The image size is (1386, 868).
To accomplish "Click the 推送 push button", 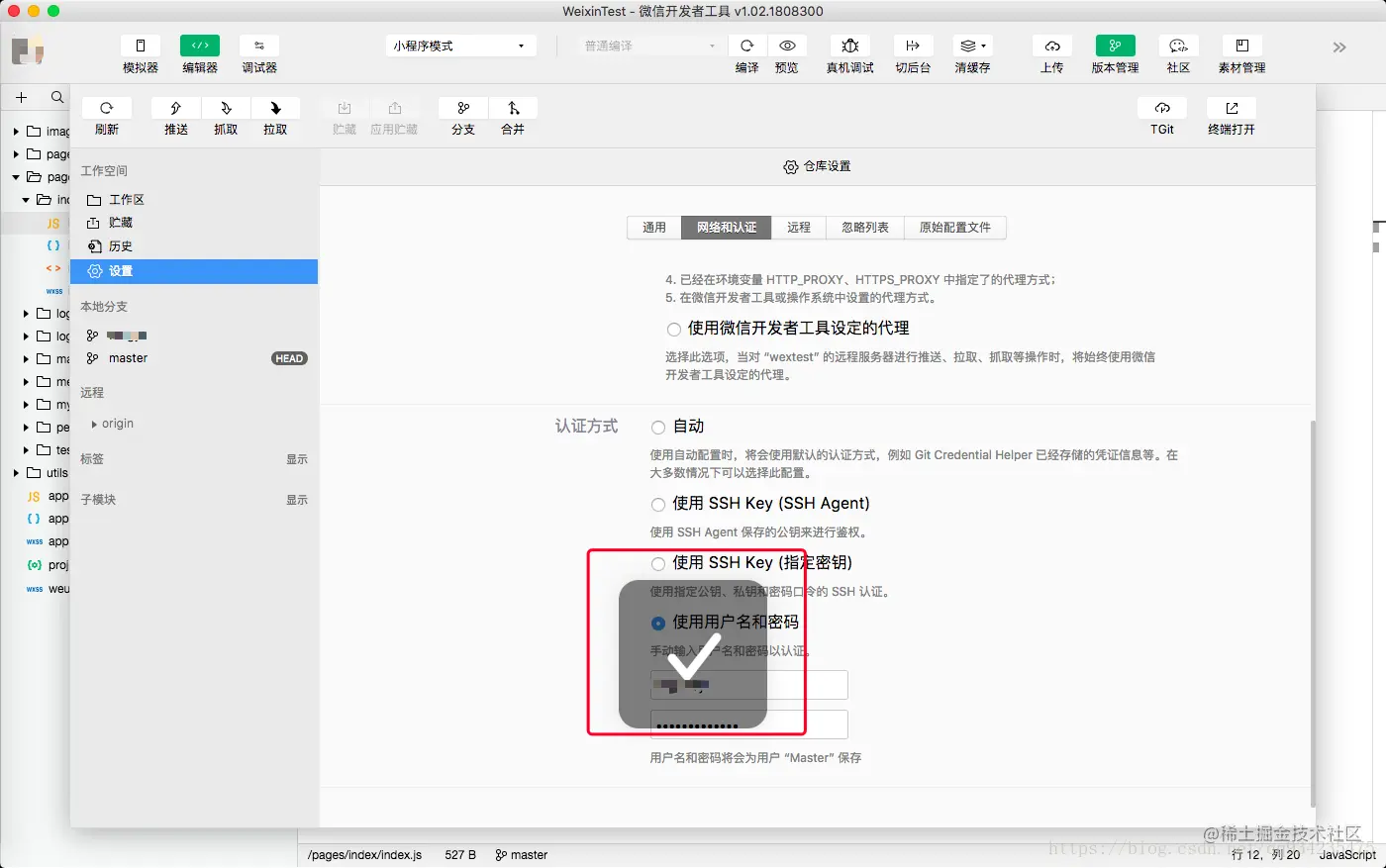I will coord(176,108).
